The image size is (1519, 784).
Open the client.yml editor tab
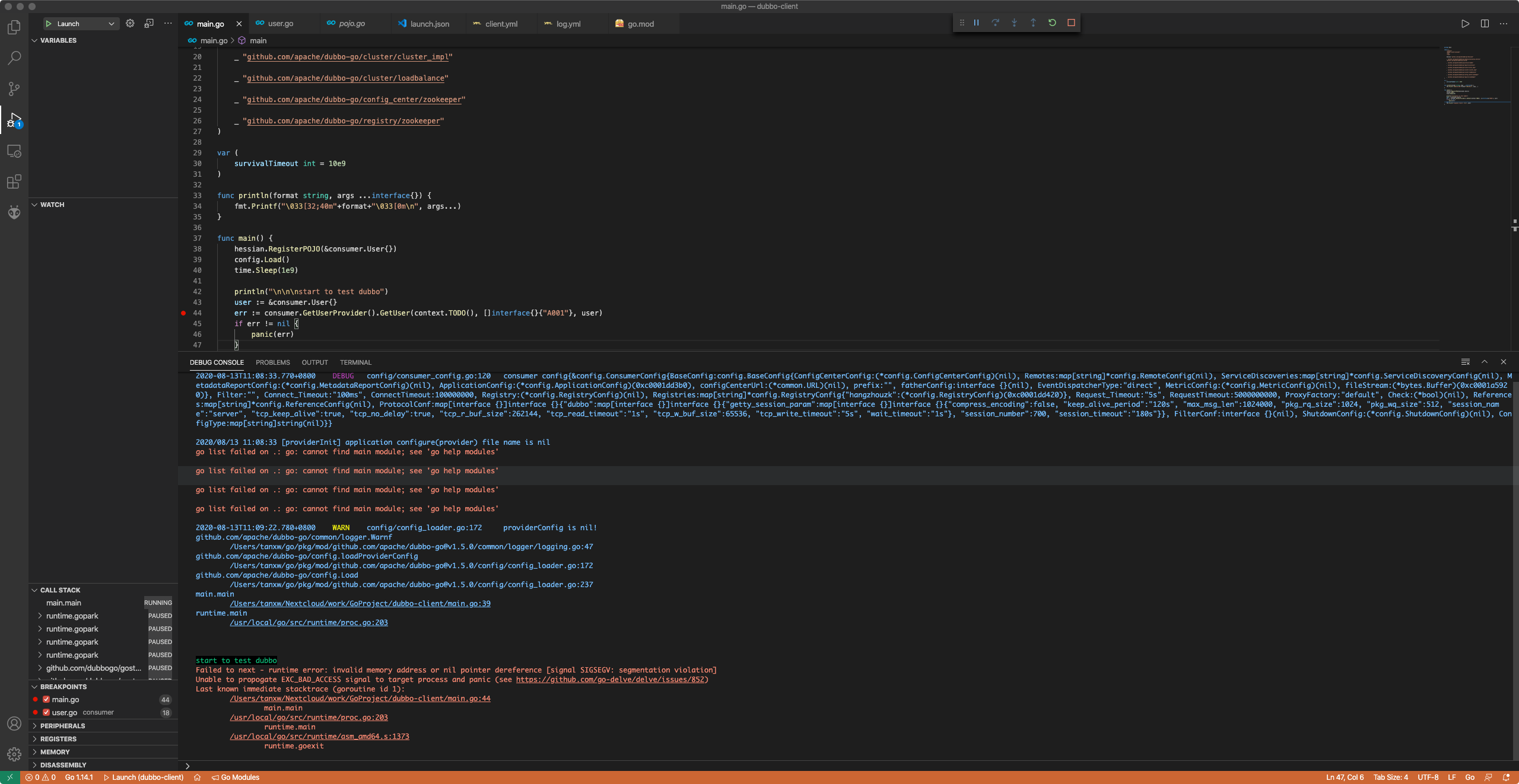point(501,24)
